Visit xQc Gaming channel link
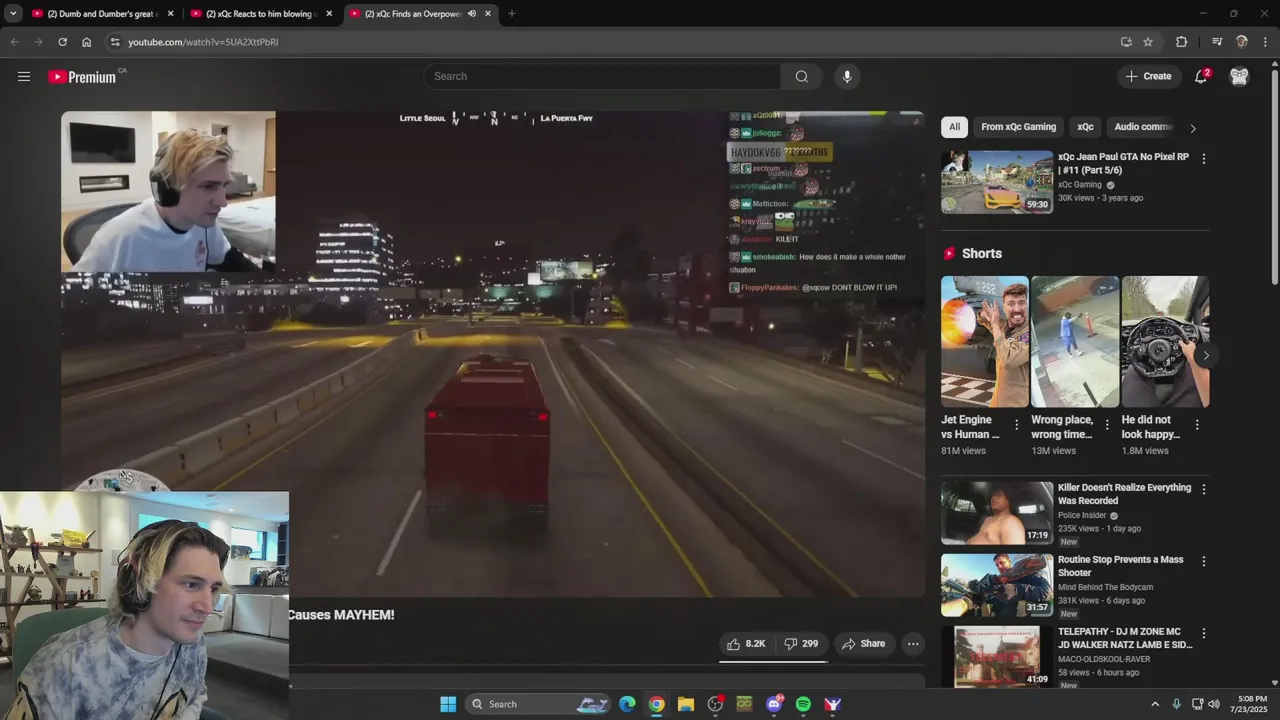This screenshot has height=720, width=1280. 1080,185
